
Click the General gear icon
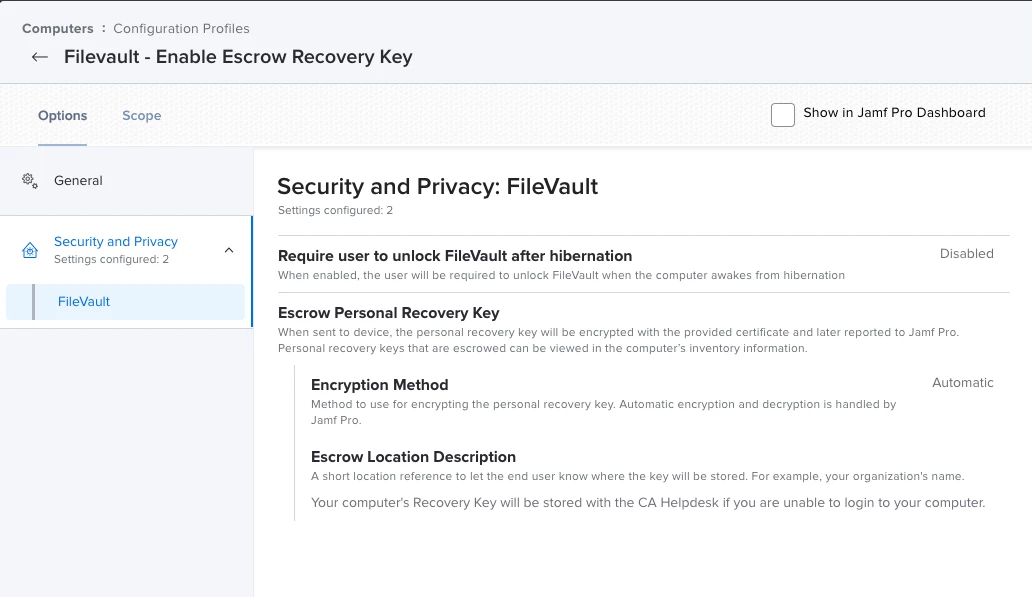pos(30,180)
